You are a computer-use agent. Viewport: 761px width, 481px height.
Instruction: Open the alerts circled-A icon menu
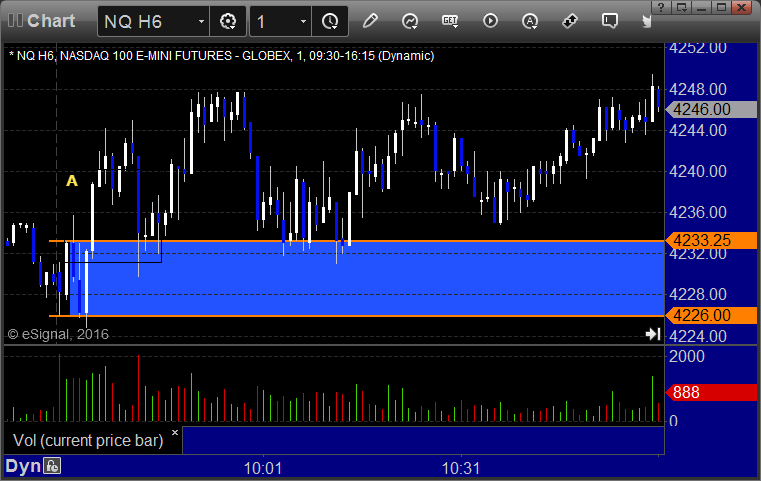[529, 21]
